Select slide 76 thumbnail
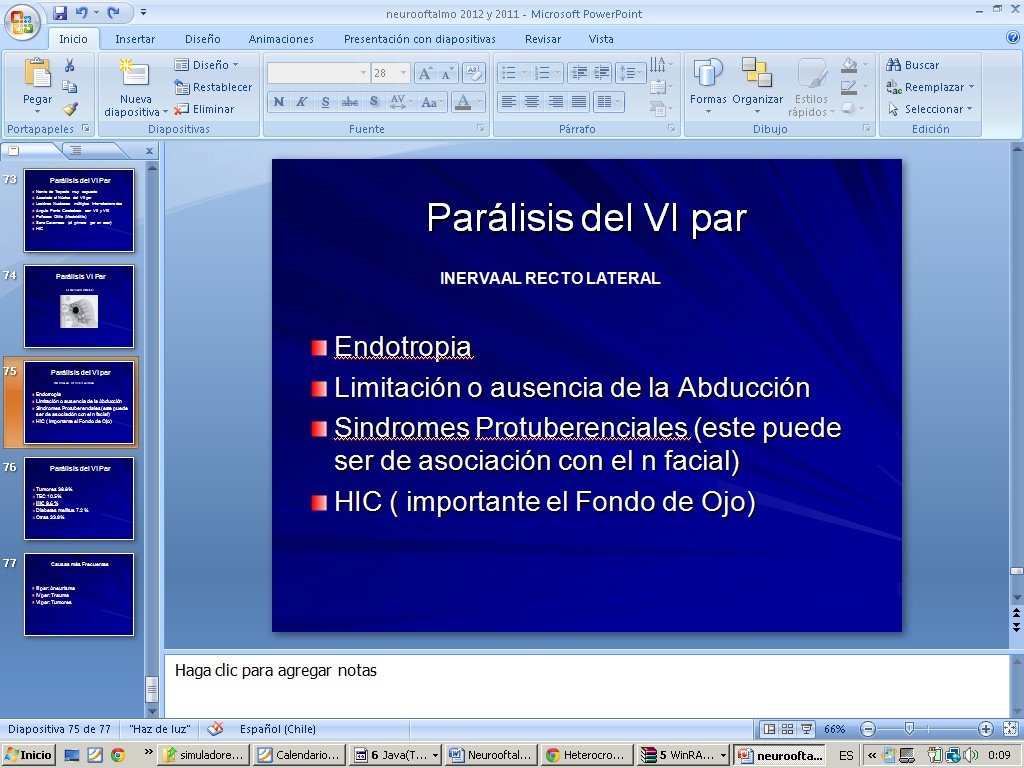The image size is (1024, 768). 79,498
